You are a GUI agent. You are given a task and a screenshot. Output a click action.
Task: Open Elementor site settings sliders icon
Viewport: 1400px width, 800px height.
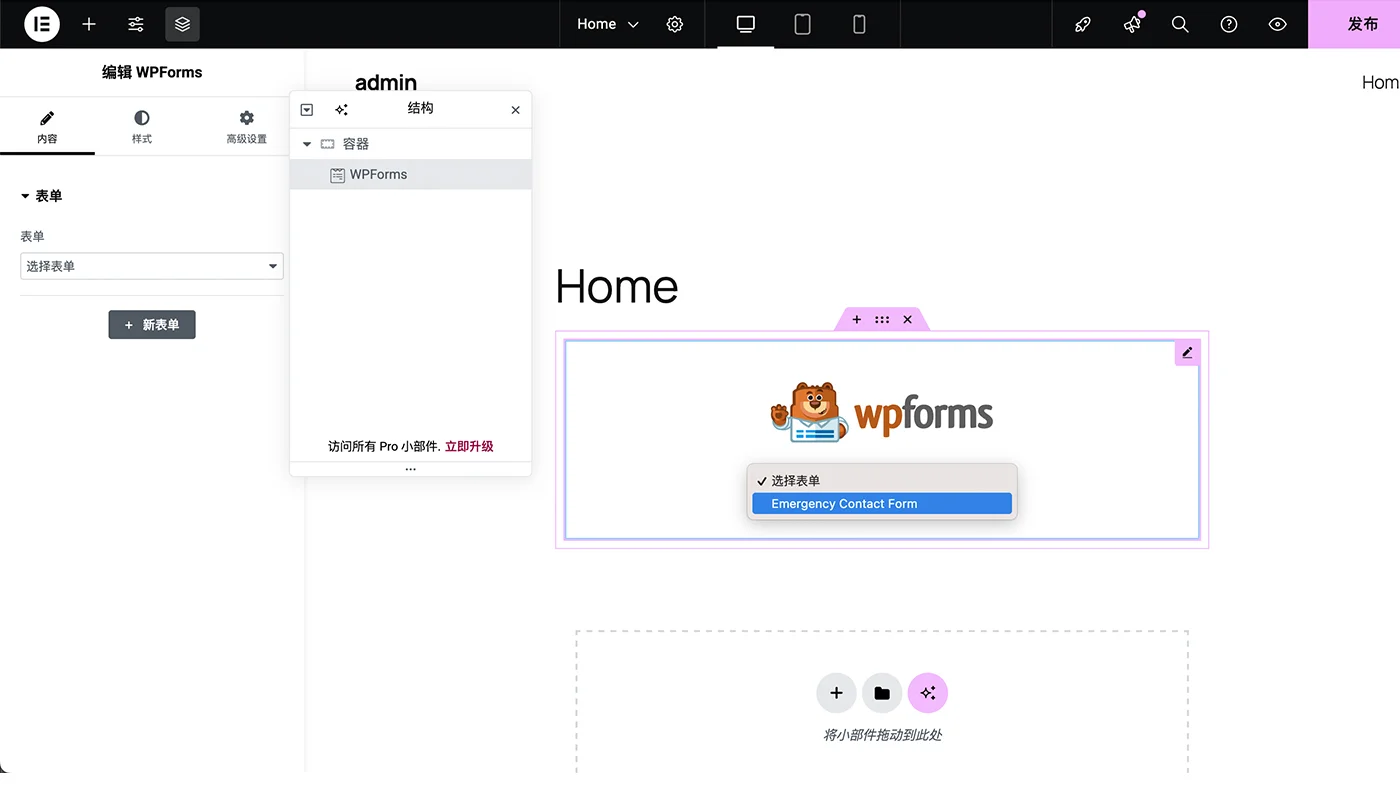click(135, 24)
